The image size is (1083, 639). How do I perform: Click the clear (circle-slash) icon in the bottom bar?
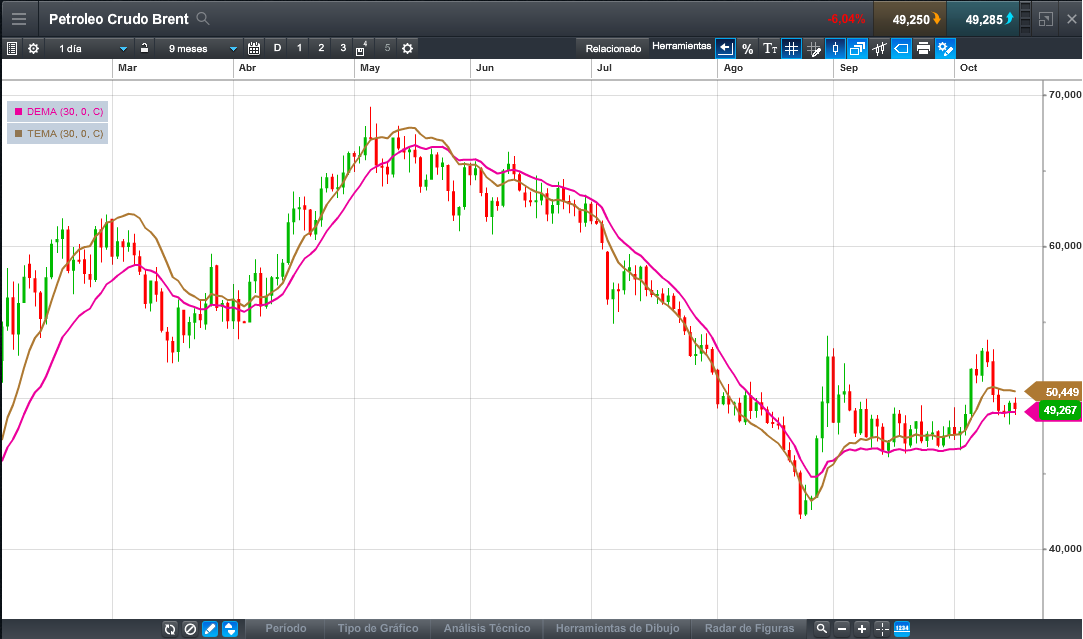point(190,629)
